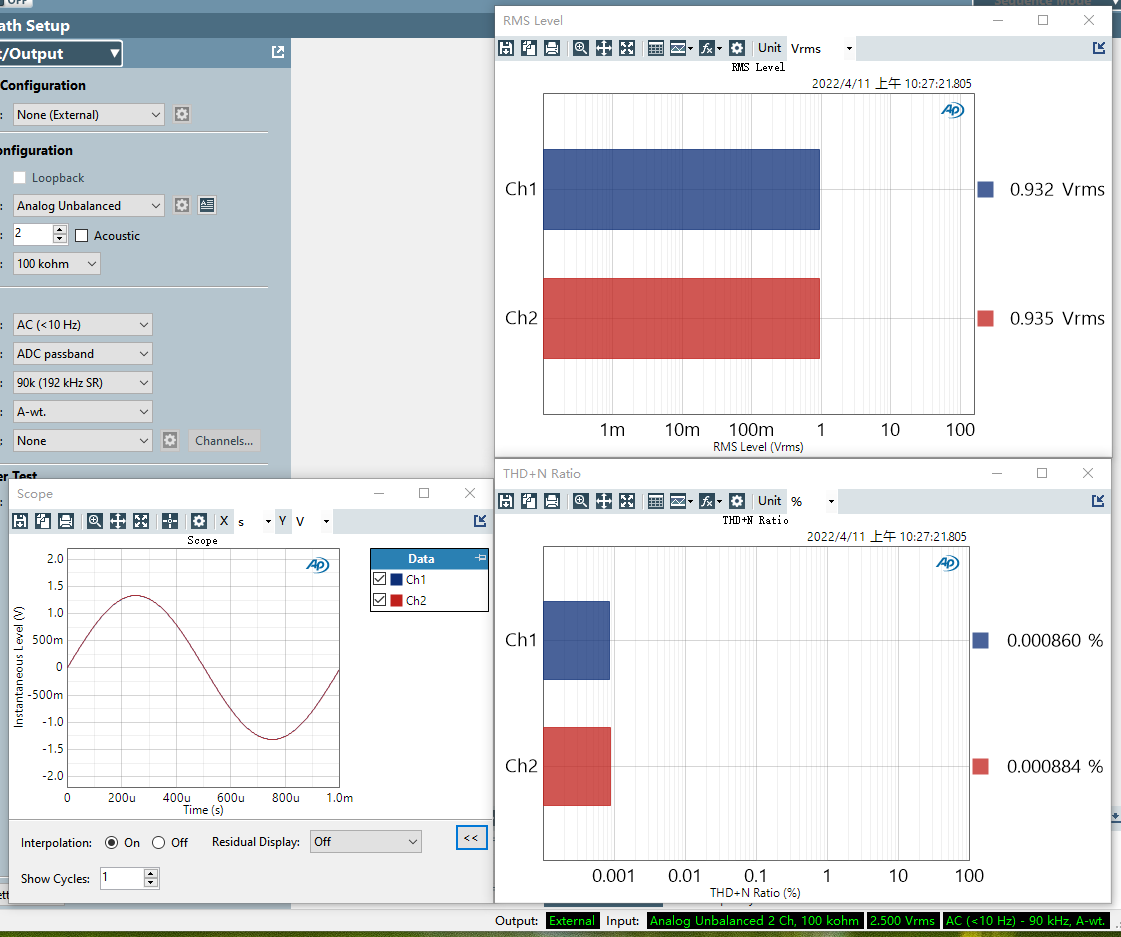Click fit-to-window icon in RMS Level toolbar
The image size is (1121, 937).
627,48
